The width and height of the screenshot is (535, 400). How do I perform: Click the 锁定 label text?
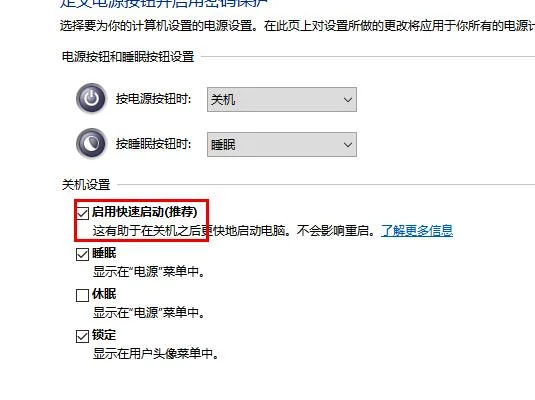tap(104, 335)
